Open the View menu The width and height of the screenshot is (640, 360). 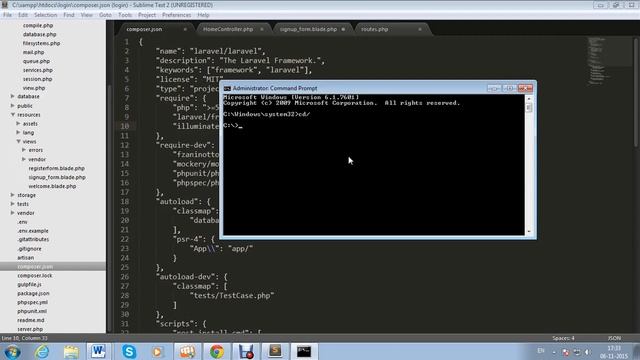[x=87, y=15]
